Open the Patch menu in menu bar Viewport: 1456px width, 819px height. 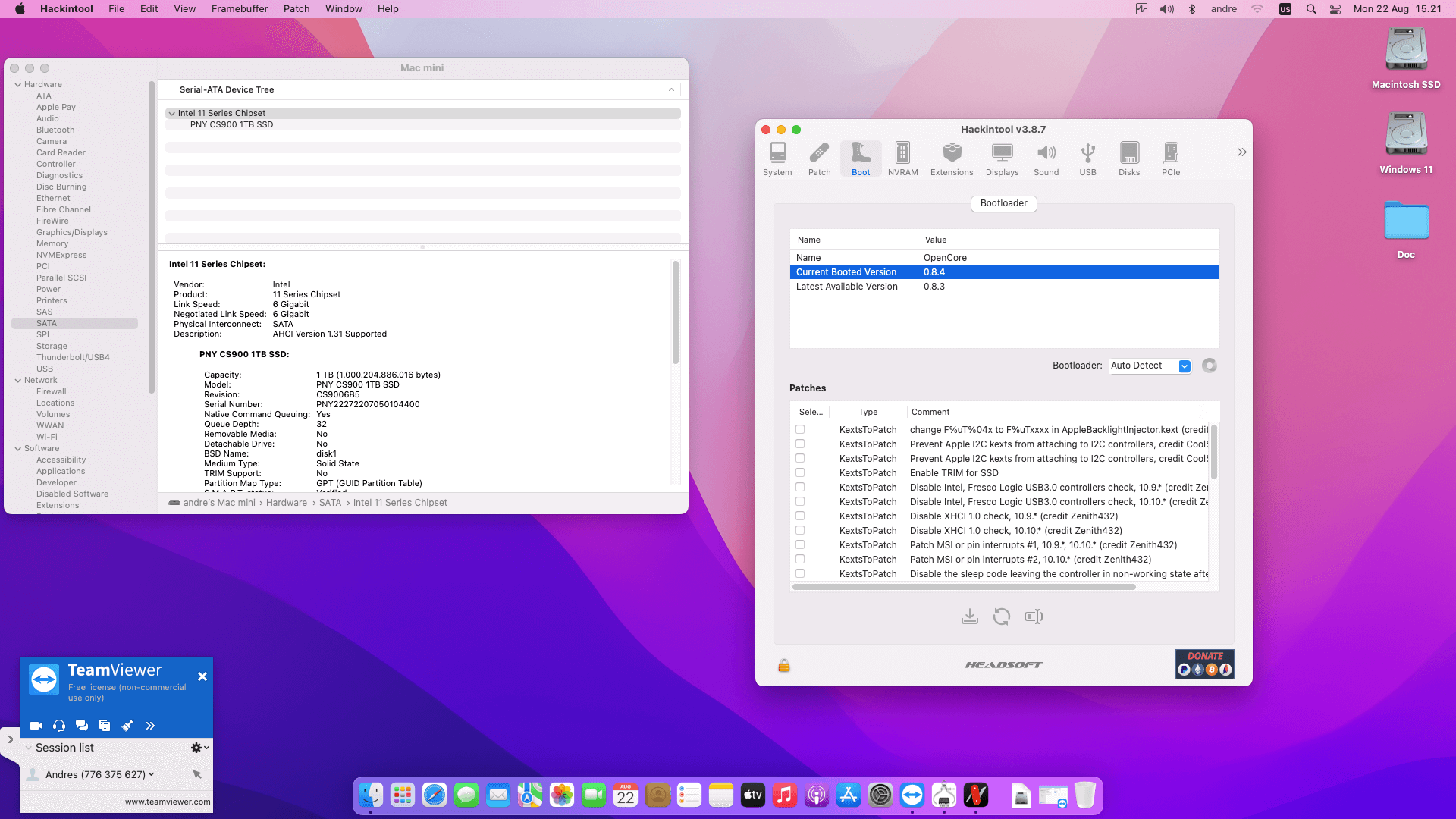tap(297, 9)
